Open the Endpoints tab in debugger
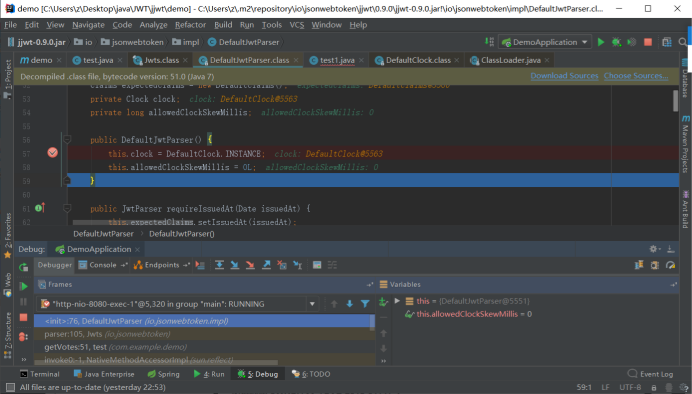The image size is (692, 394). [x=162, y=265]
